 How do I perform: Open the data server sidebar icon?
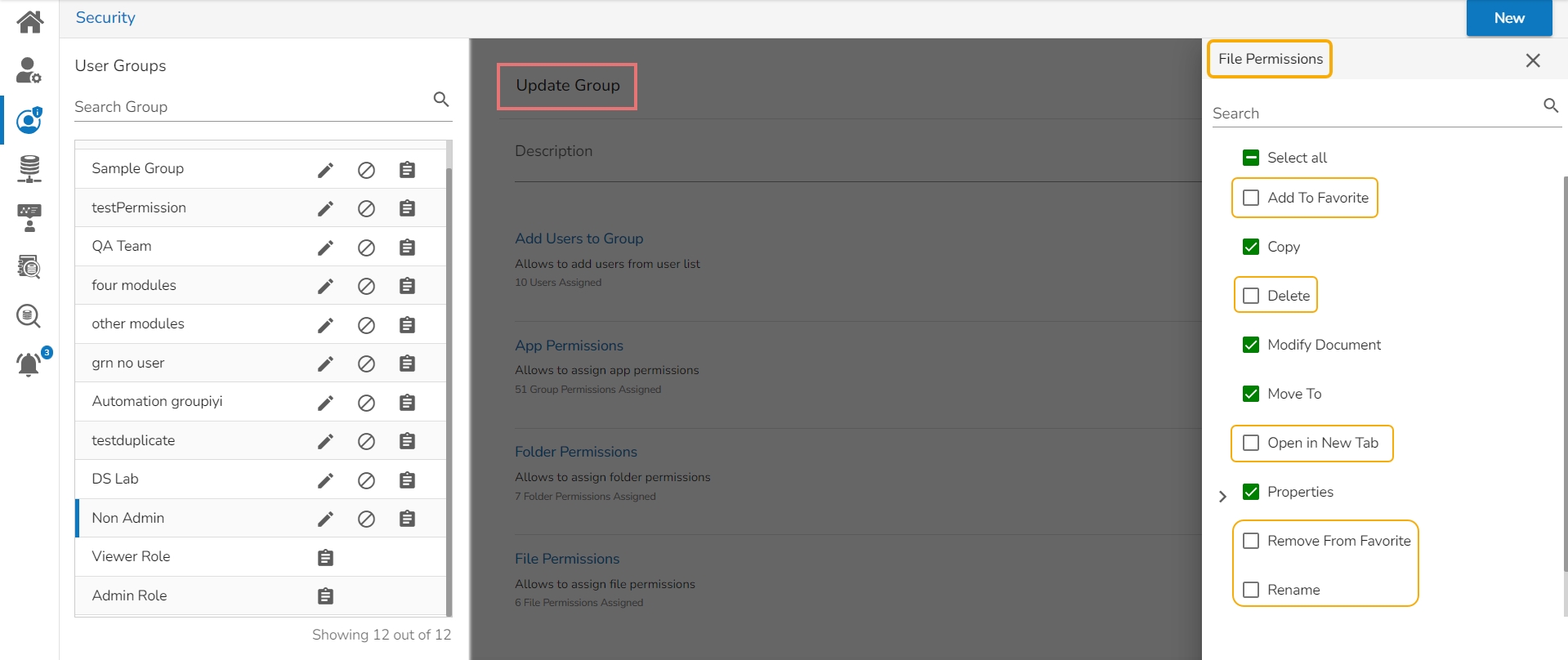tap(29, 168)
